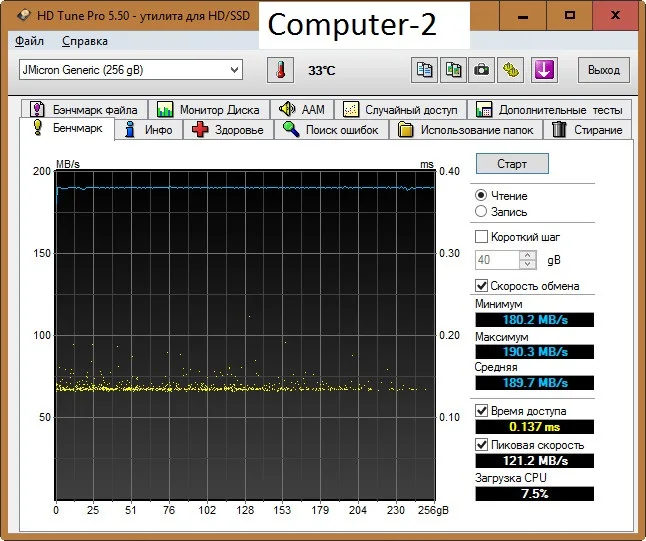Image resolution: width=646 pixels, height=541 pixels.
Task: Uncheck the Скорость обмена checkbox
Action: [x=482, y=286]
